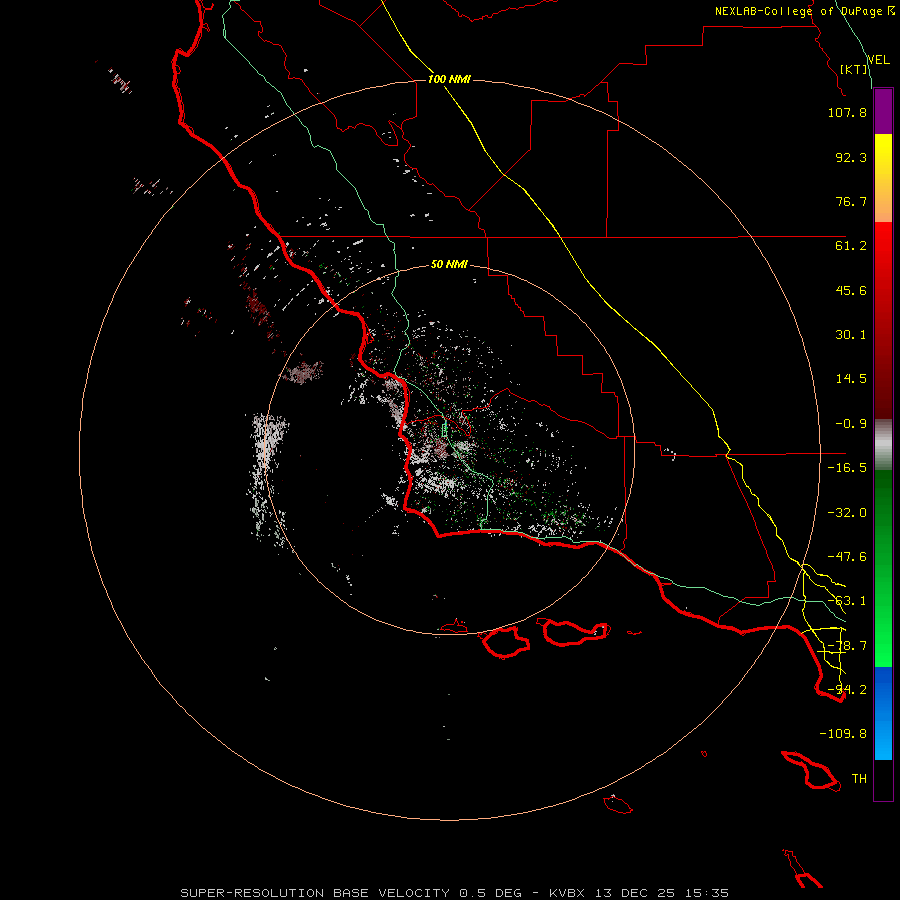Select the -16.5 velocity scale value
This screenshot has width=900, height=900.
point(847,468)
